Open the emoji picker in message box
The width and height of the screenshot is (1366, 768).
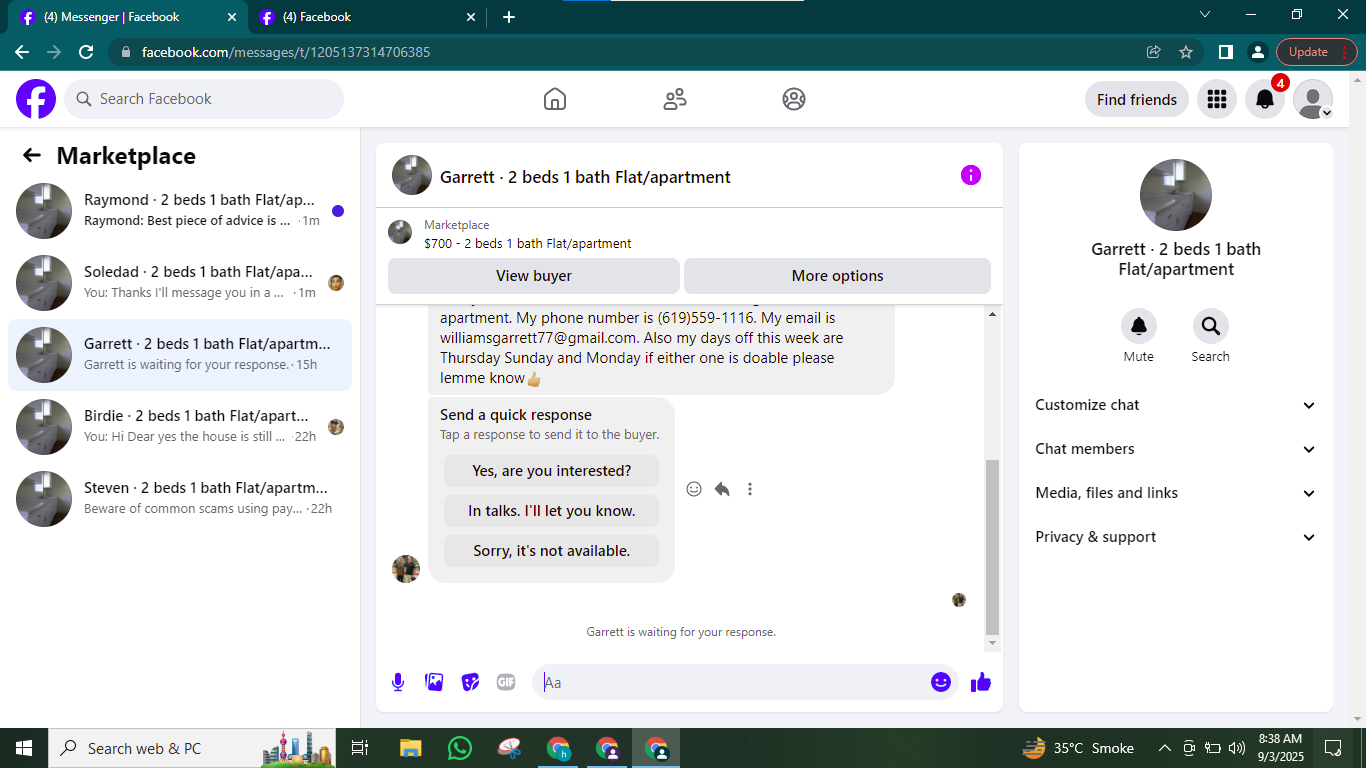coord(941,682)
